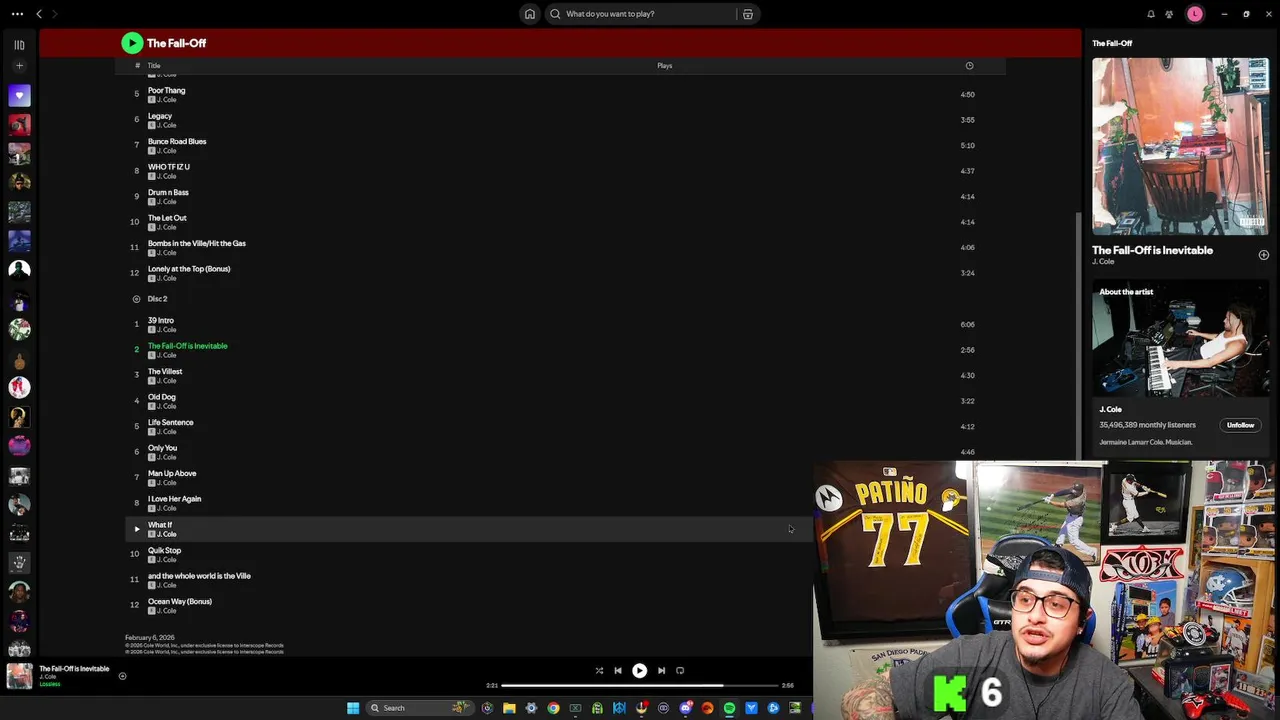The height and width of the screenshot is (720, 1280).
Task: Select the track and the whole world is the Ville
Action: point(199,576)
